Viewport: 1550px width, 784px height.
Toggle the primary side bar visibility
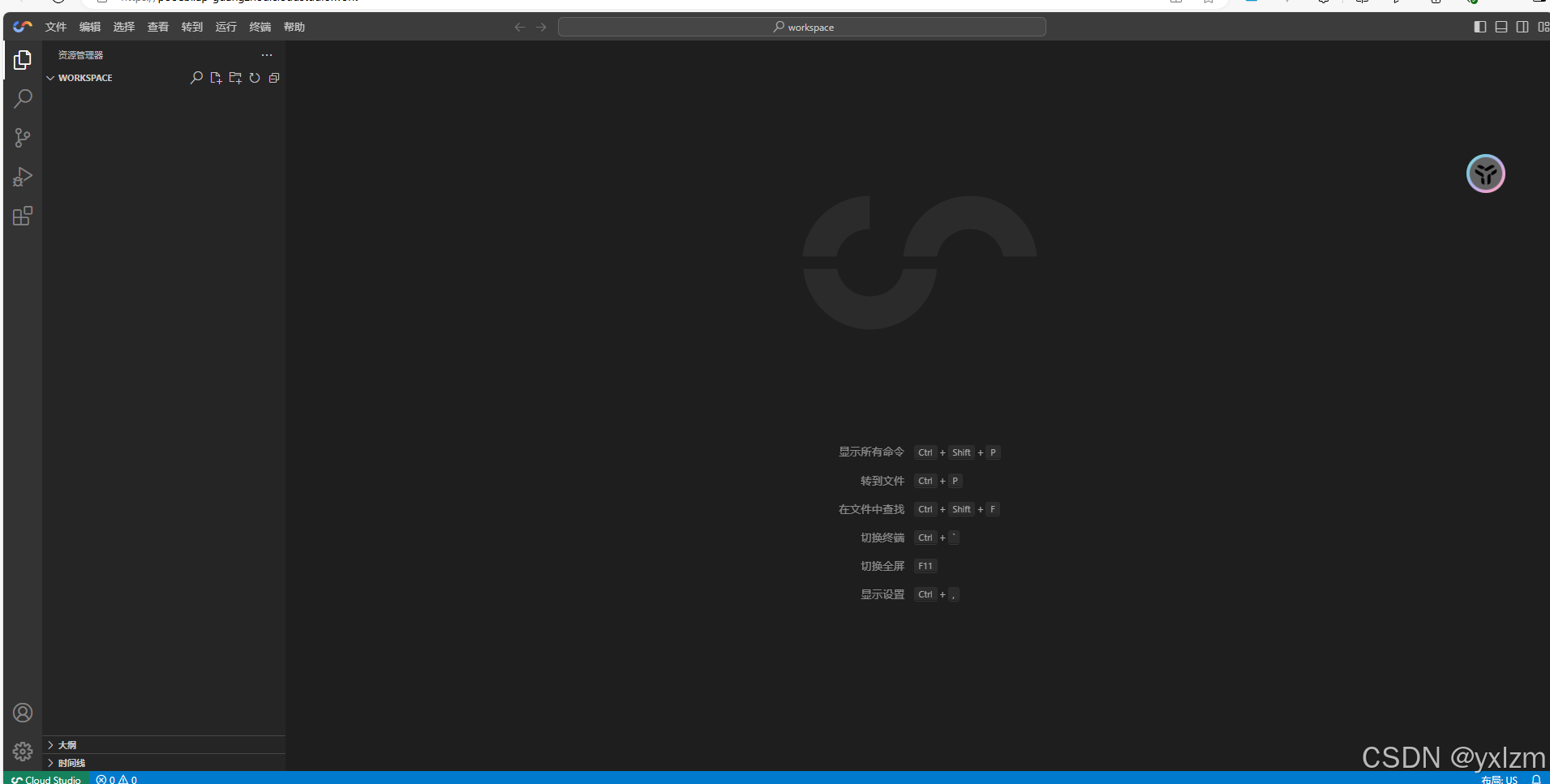point(1480,27)
